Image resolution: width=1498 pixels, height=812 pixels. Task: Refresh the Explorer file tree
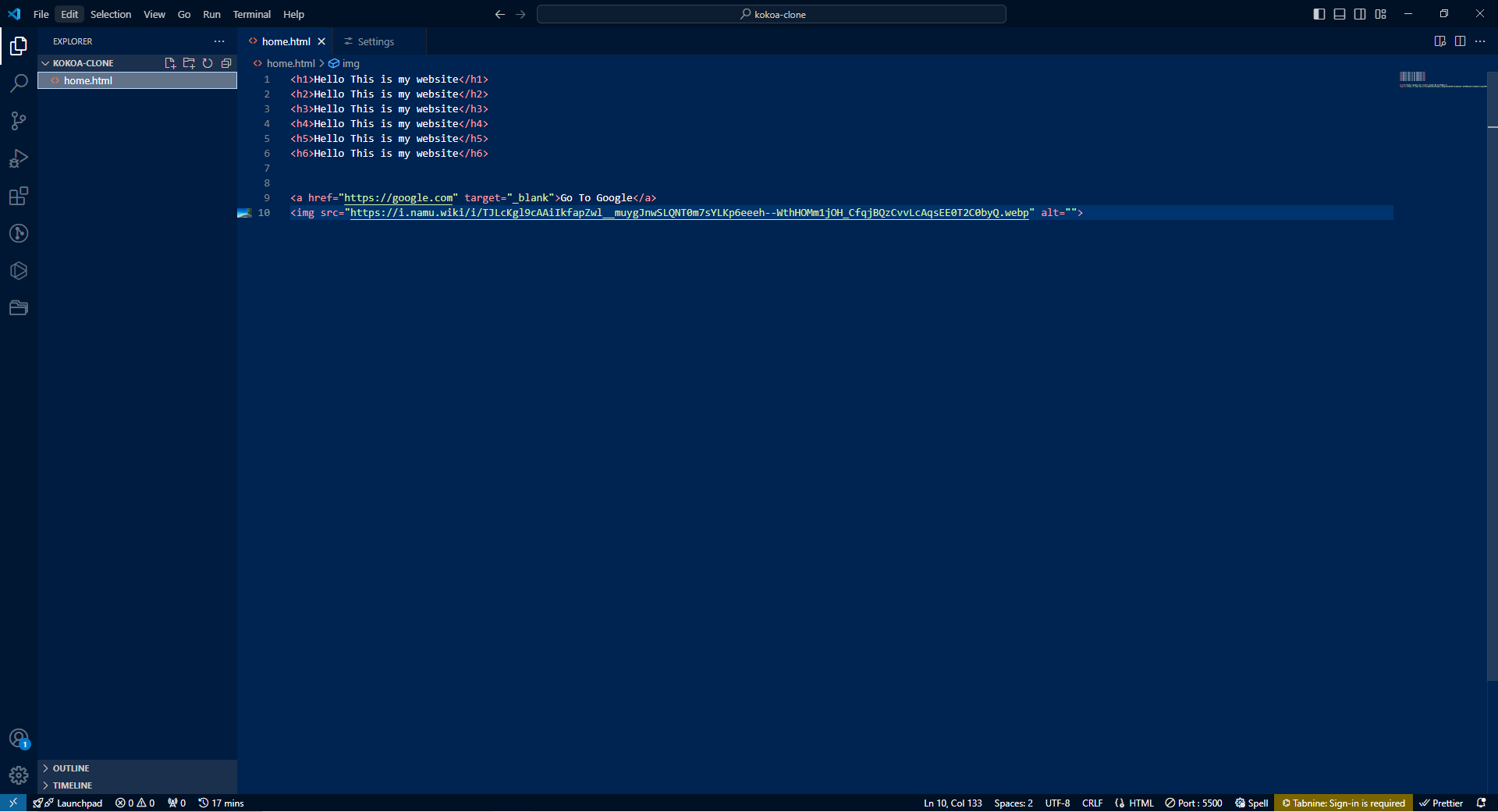208,63
